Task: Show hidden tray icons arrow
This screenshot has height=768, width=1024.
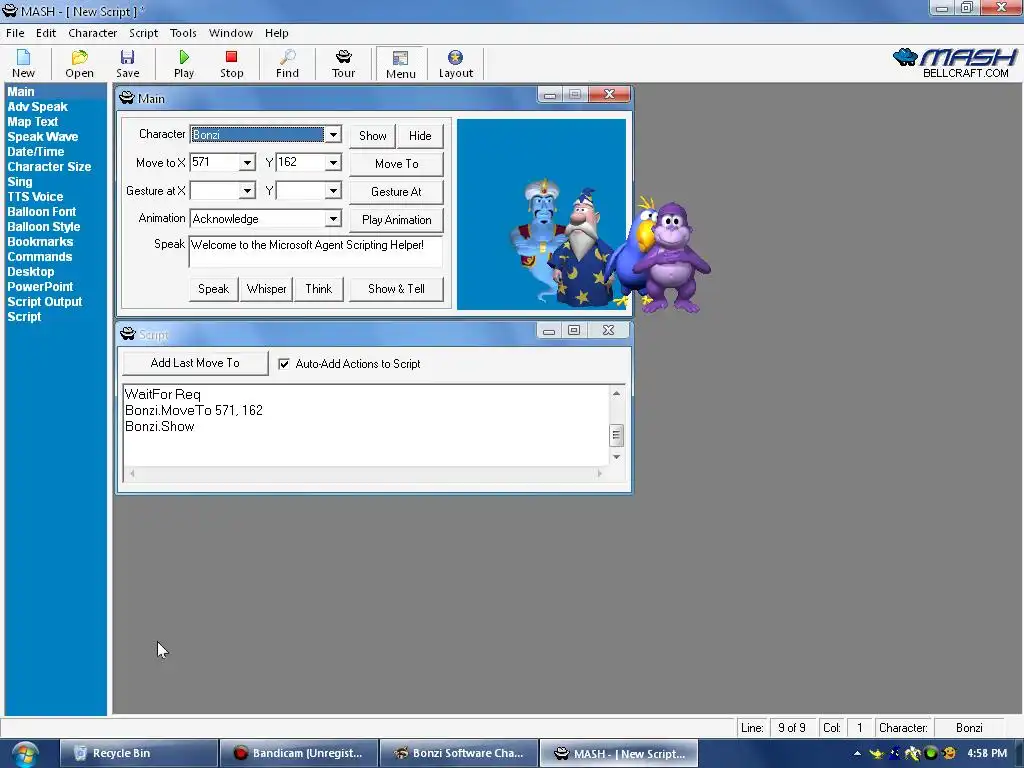Action: click(x=857, y=754)
